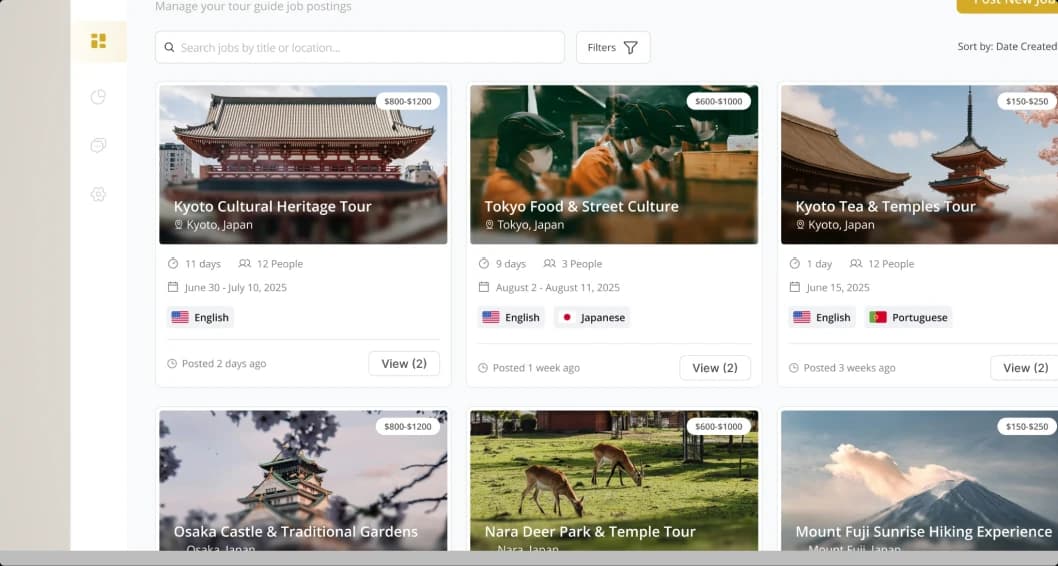
Task: Open the Filters button
Action: click(x=613, y=47)
